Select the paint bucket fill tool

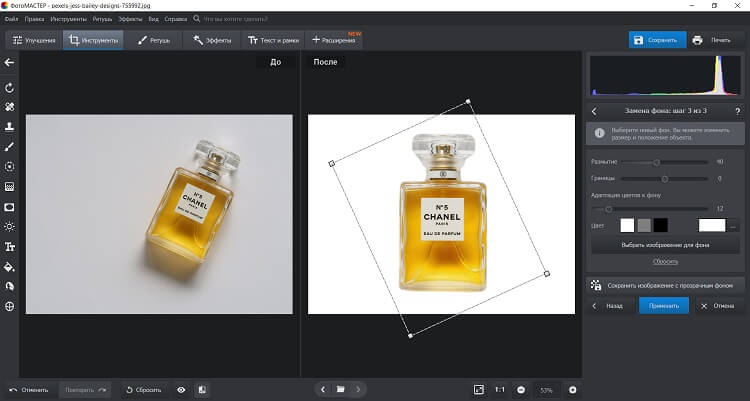pyautogui.click(x=10, y=267)
